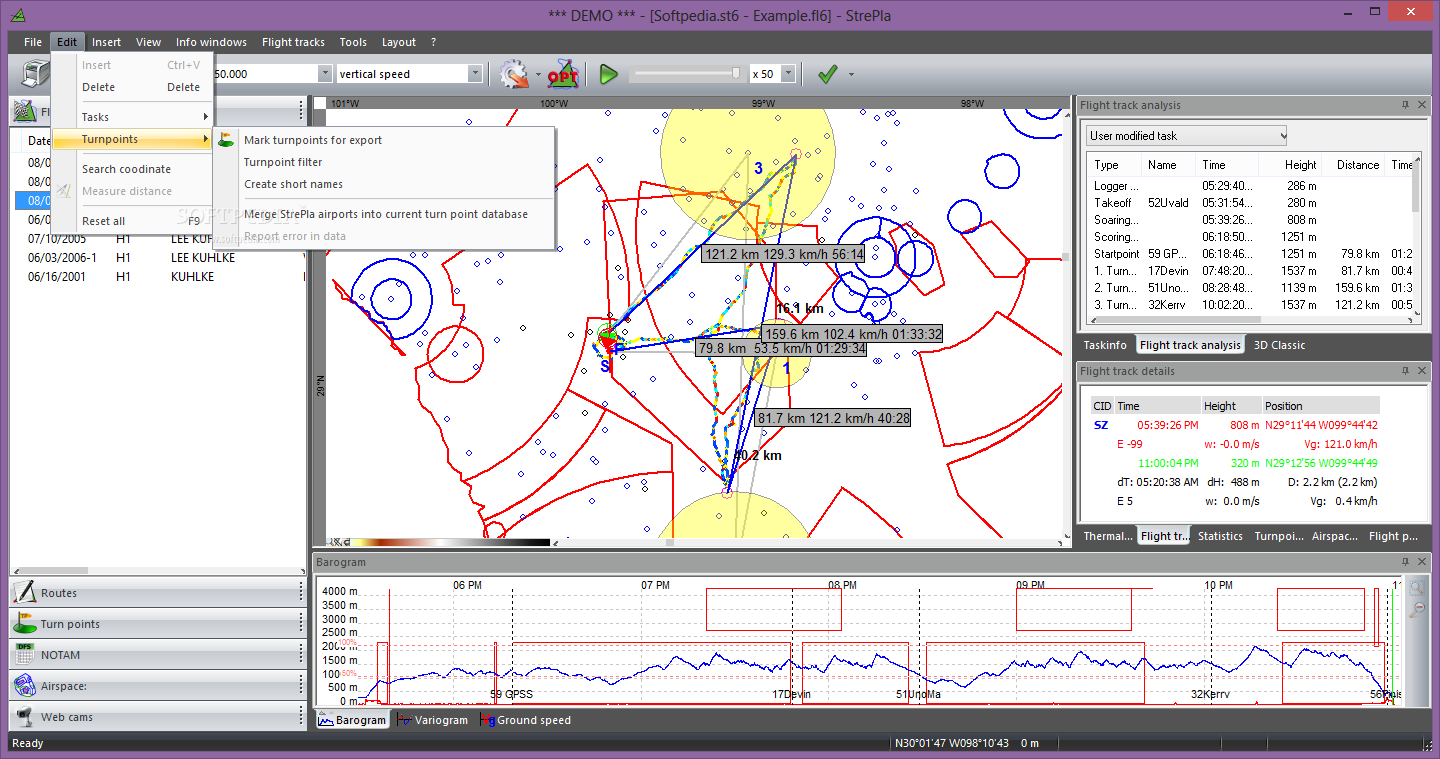Select the 1. Turn 17Devin row in analysis table
Viewport: 1440px width, 759px height.
[x=1250, y=271]
